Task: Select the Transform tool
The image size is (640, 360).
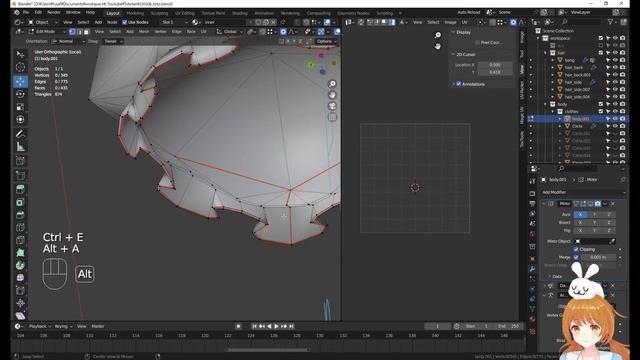Action: coord(20,120)
